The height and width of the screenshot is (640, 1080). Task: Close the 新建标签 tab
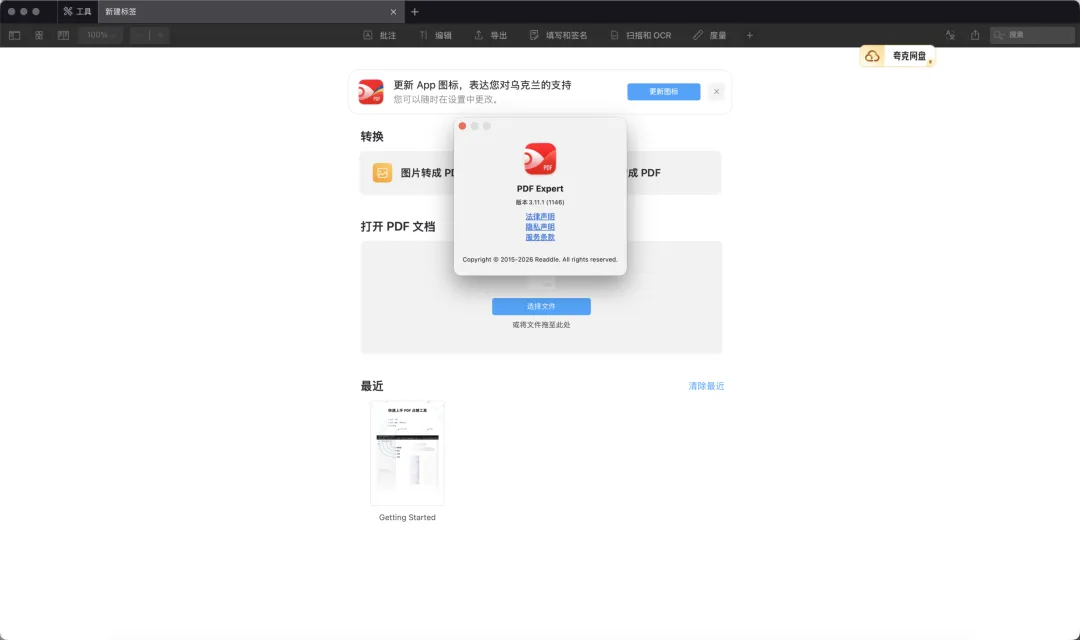coord(393,12)
